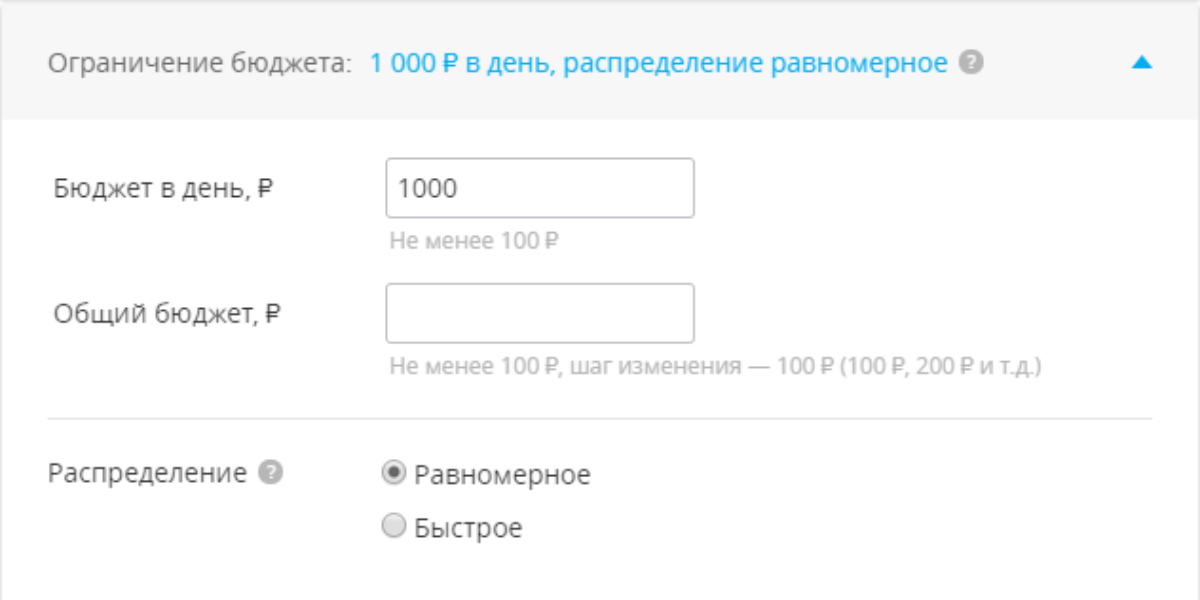Select the Равномерное radio button
The height and width of the screenshot is (600, 1200).
pos(396,473)
